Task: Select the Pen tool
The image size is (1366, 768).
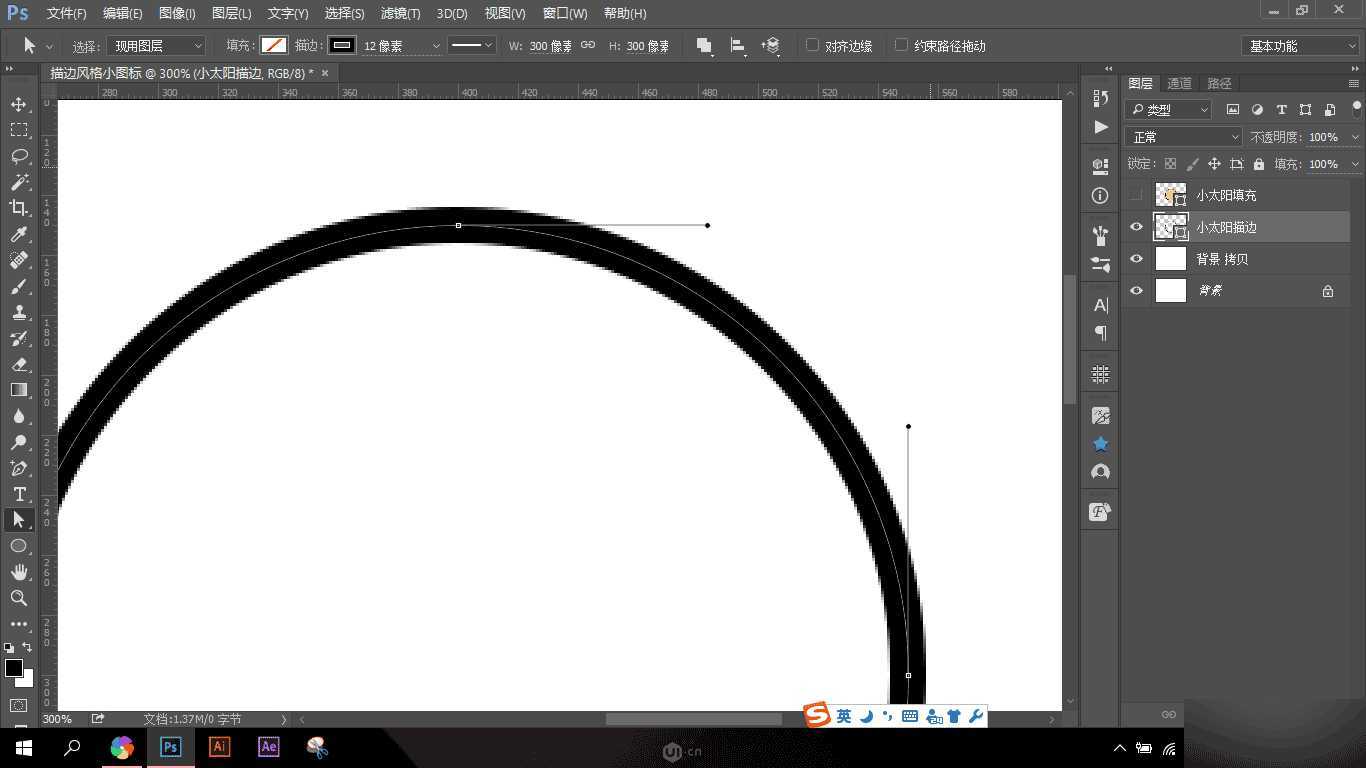Action: pos(19,468)
